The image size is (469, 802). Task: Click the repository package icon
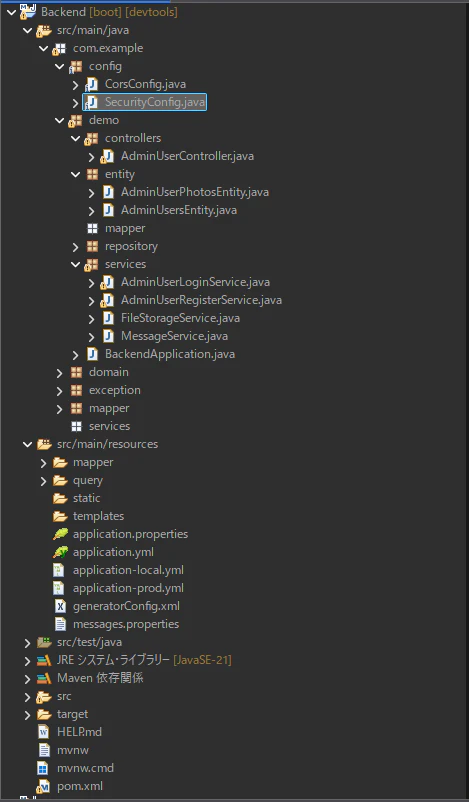[92, 247]
